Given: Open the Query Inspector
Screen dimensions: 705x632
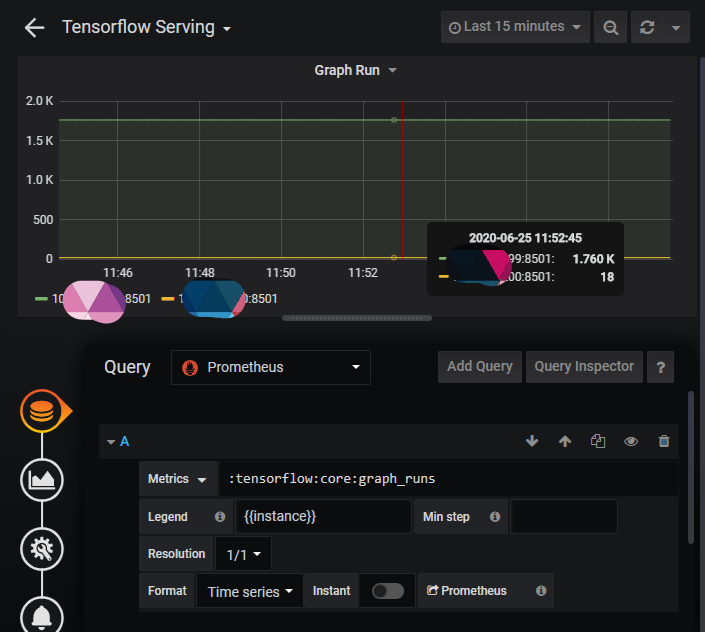Looking at the screenshot, I should pyautogui.click(x=584, y=367).
